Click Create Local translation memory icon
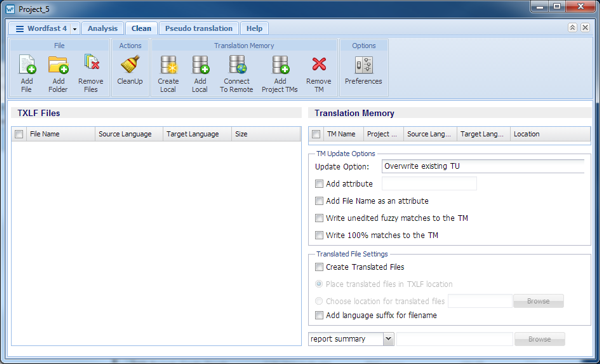 click(168, 65)
